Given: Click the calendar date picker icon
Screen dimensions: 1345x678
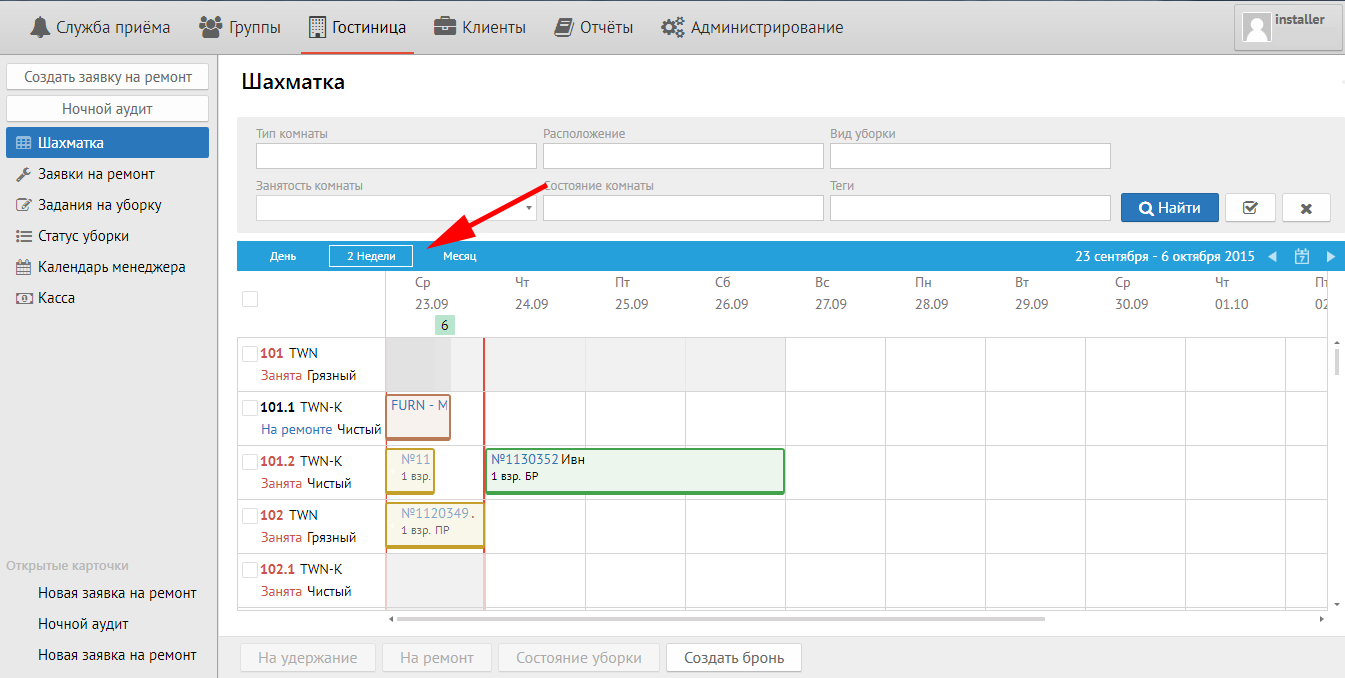Looking at the screenshot, I should click(1302, 257).
